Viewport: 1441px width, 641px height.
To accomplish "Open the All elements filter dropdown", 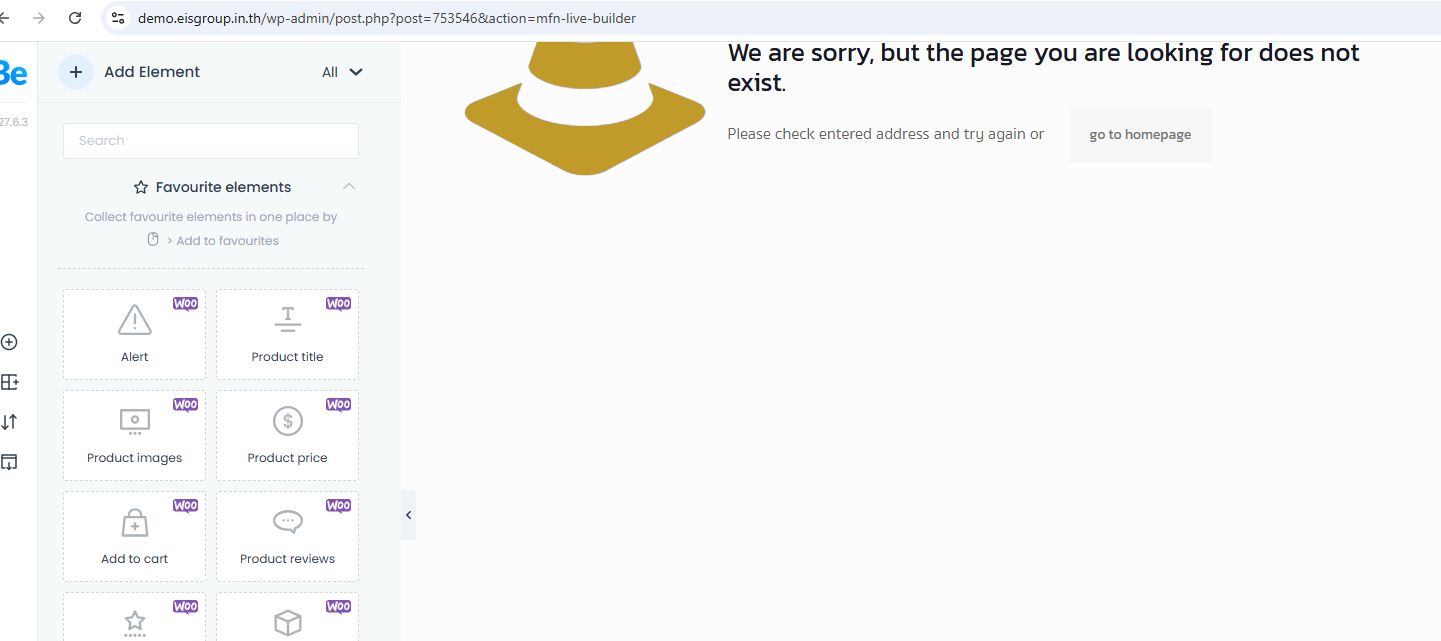I will (342, 72).
